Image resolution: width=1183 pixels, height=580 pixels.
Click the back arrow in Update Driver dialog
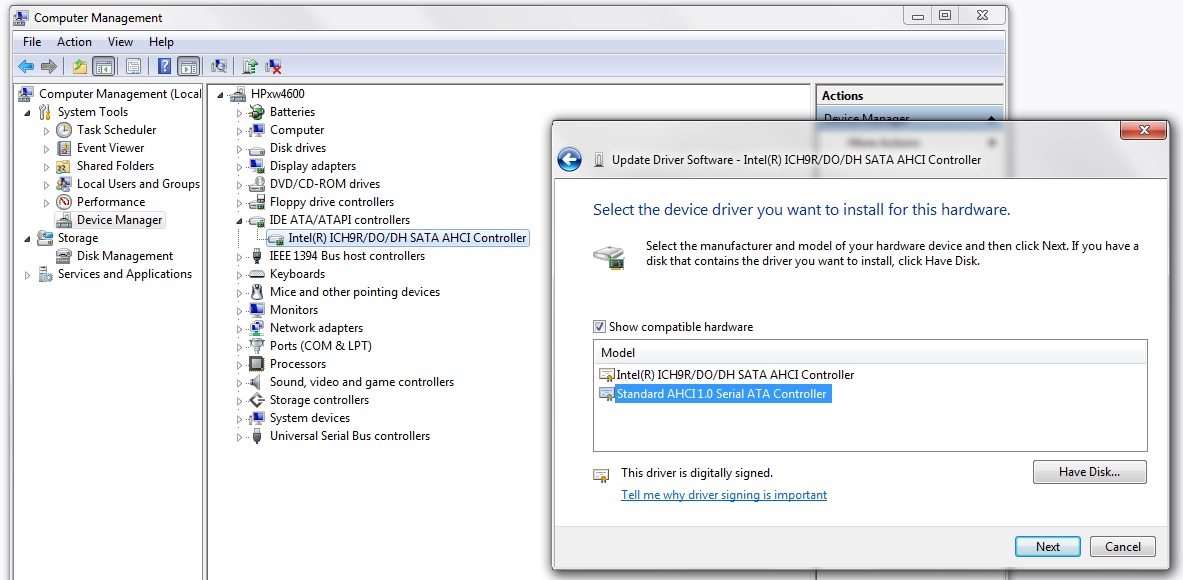[x=570, y=160]
